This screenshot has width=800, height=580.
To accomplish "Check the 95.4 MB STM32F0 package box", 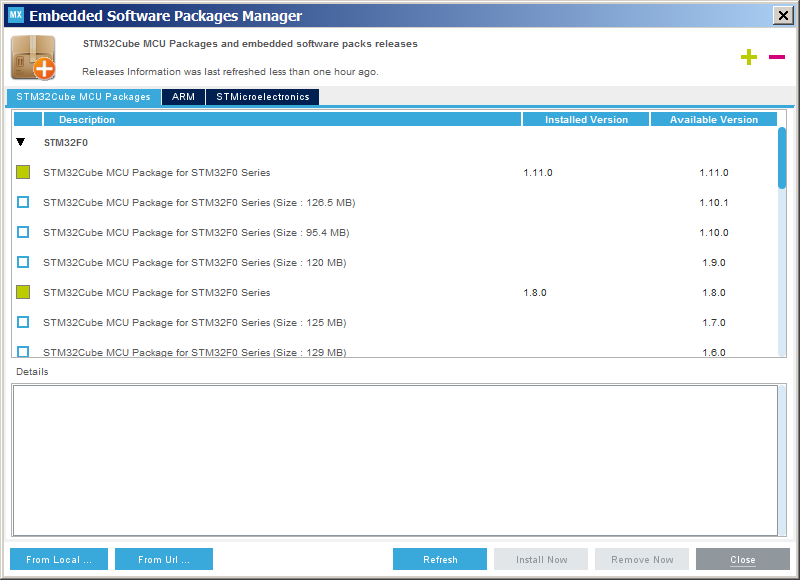I will coord(23,232).
